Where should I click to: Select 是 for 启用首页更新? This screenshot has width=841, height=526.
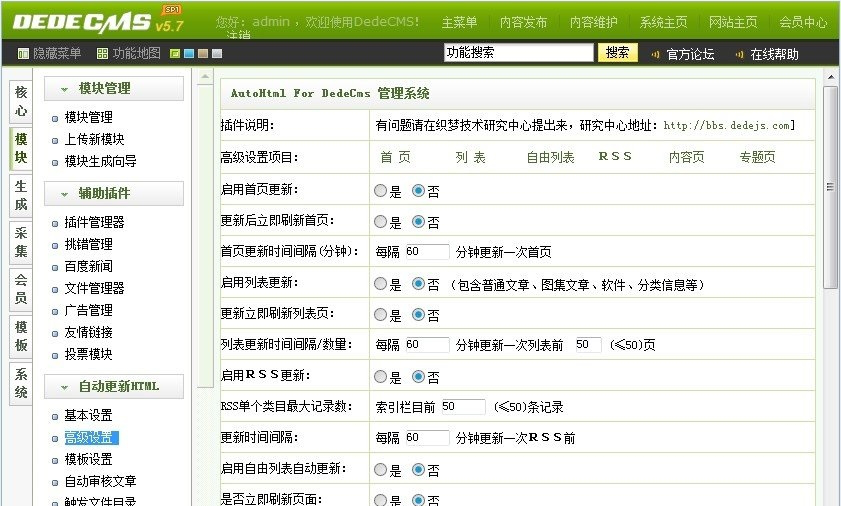[x=380, y=191]
